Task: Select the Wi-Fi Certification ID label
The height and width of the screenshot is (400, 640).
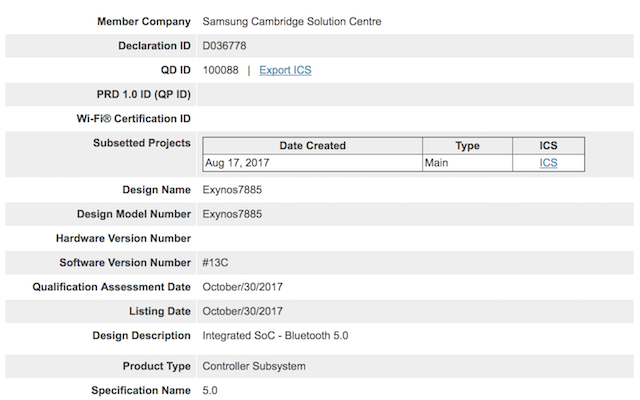Action: pyautogui.click(x=133, y=119)
